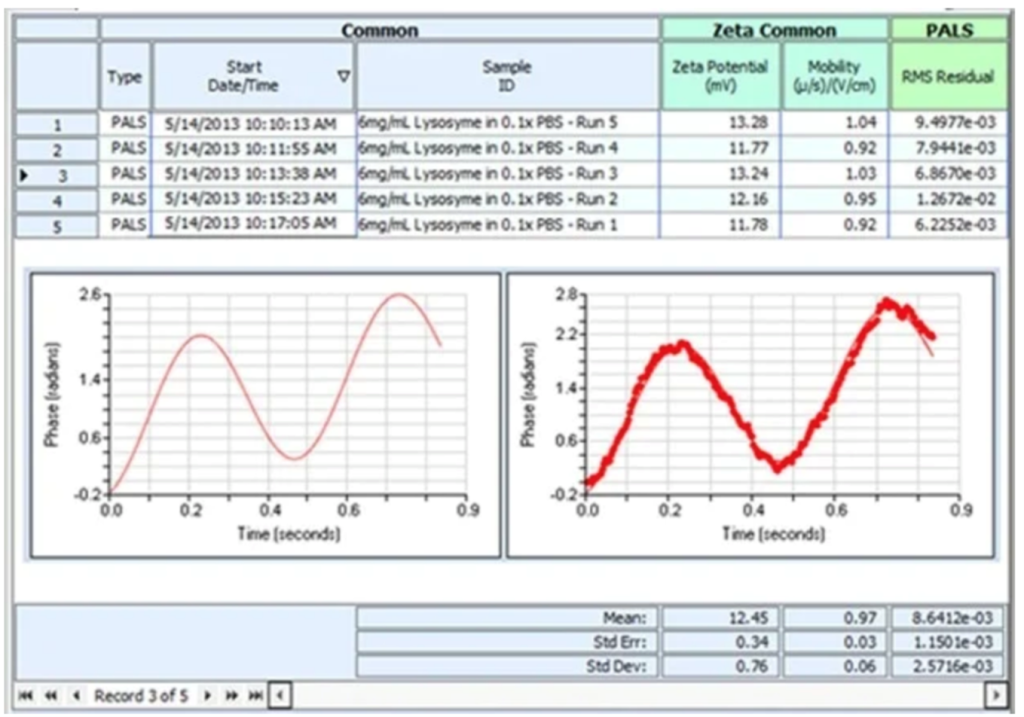Advance to the next record
Image resolution: width=1024 pixels, height=717 pixels.
click(207, 693)
